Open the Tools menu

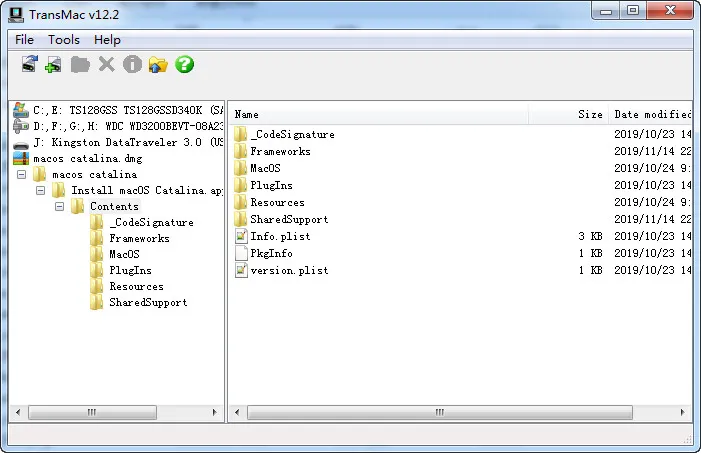tap(63, 40)
